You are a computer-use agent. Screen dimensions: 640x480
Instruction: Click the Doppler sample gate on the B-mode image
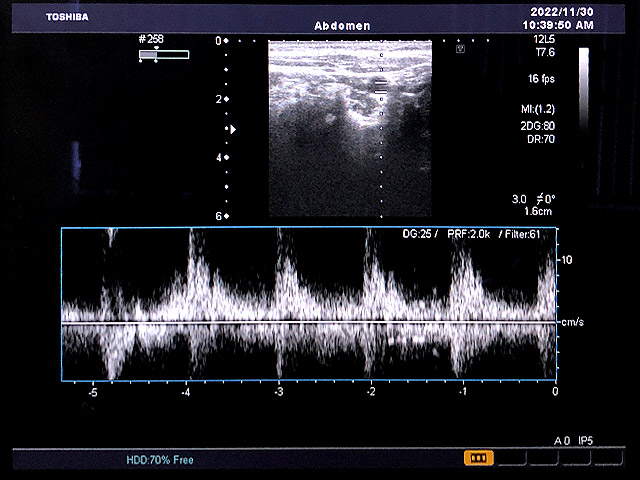pos(380,87)
